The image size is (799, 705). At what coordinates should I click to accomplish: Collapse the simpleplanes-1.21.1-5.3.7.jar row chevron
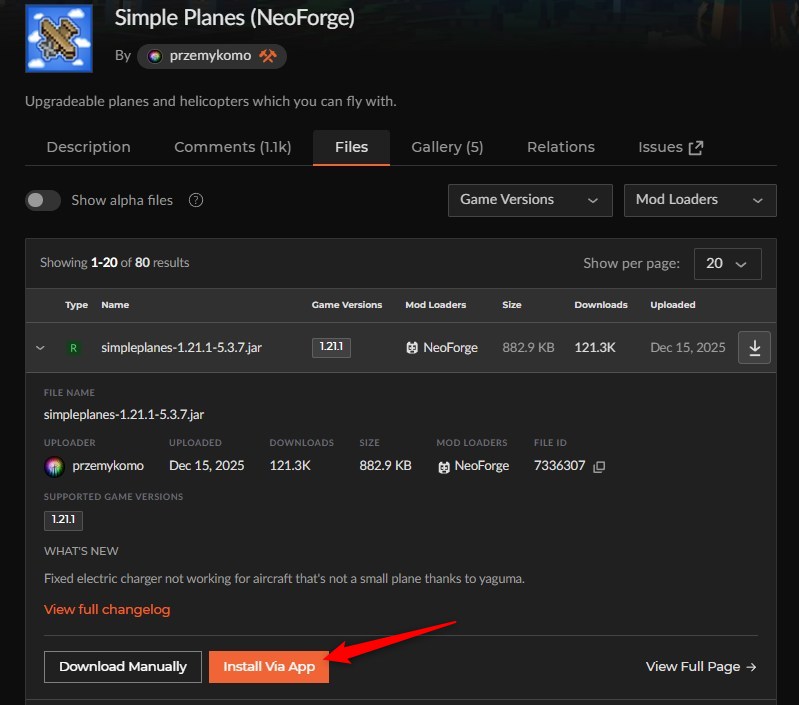point(40,348)
